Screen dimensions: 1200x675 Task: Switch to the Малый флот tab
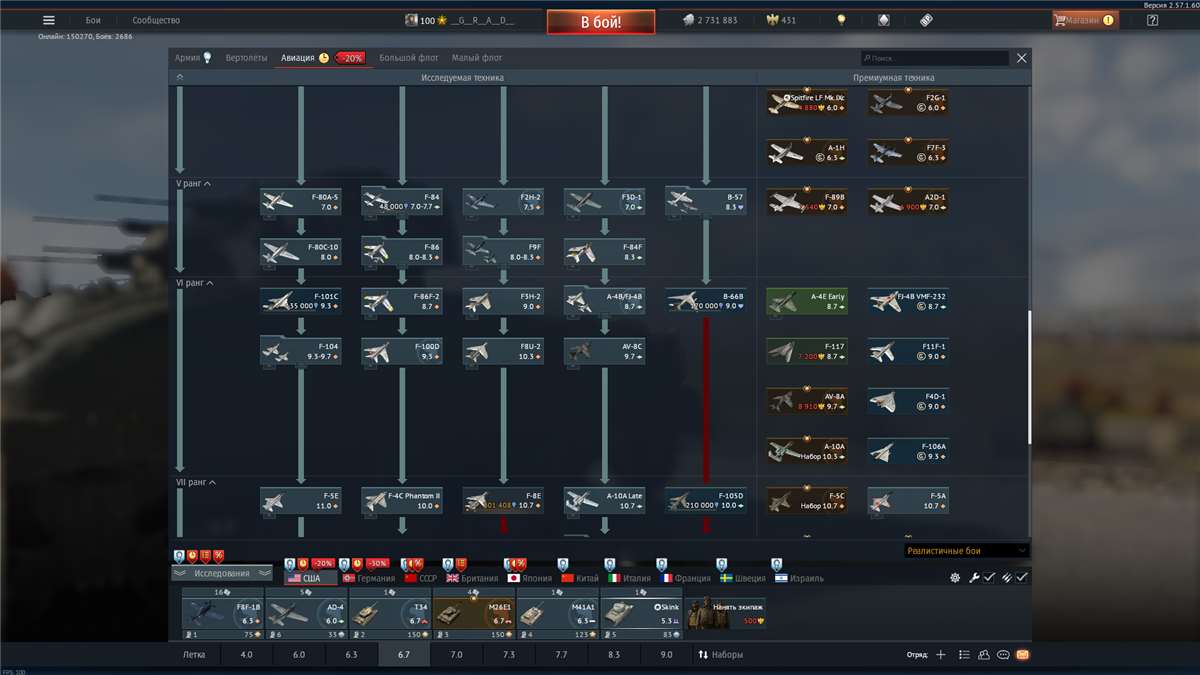(477, 58)
